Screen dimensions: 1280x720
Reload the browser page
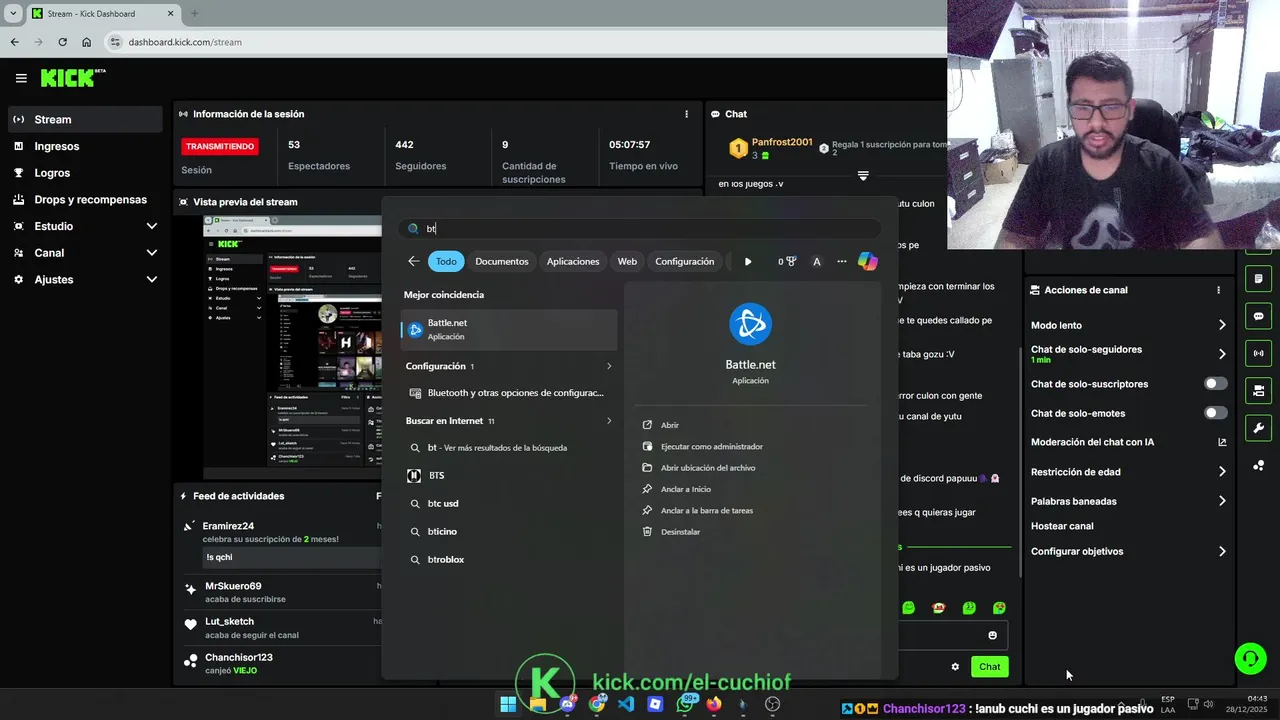[62, 42]
